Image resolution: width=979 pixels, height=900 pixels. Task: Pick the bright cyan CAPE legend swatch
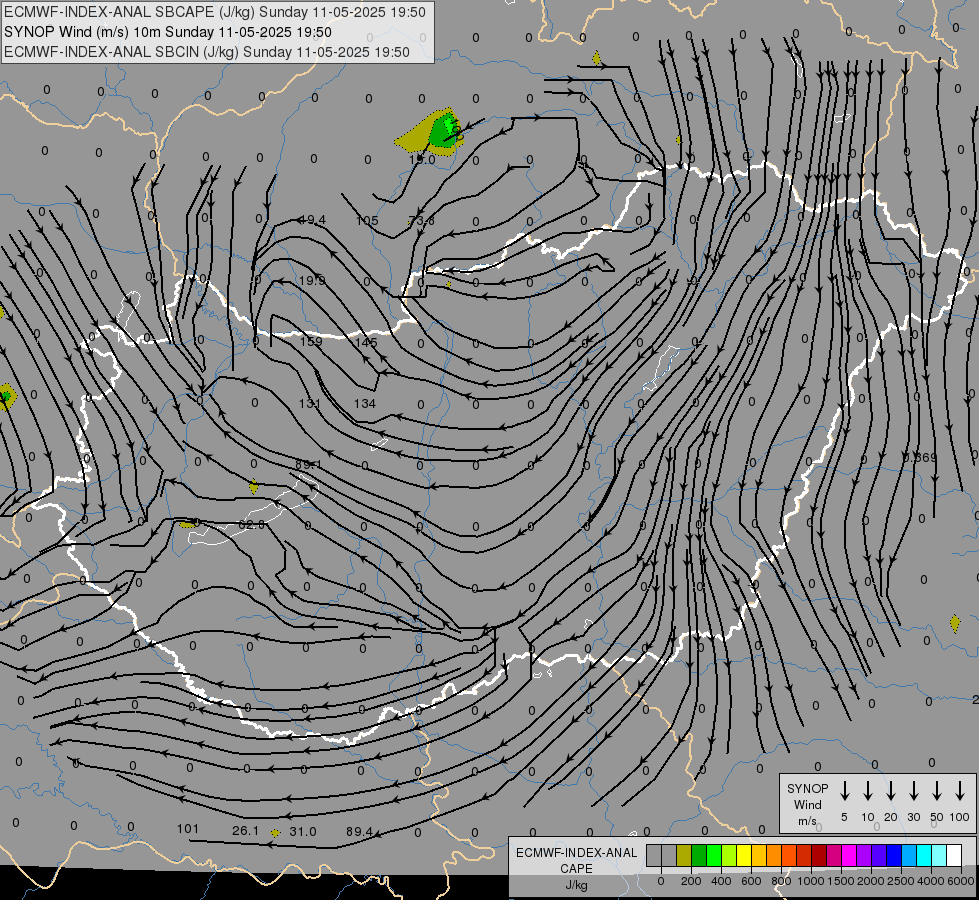[x=923, y=856]
